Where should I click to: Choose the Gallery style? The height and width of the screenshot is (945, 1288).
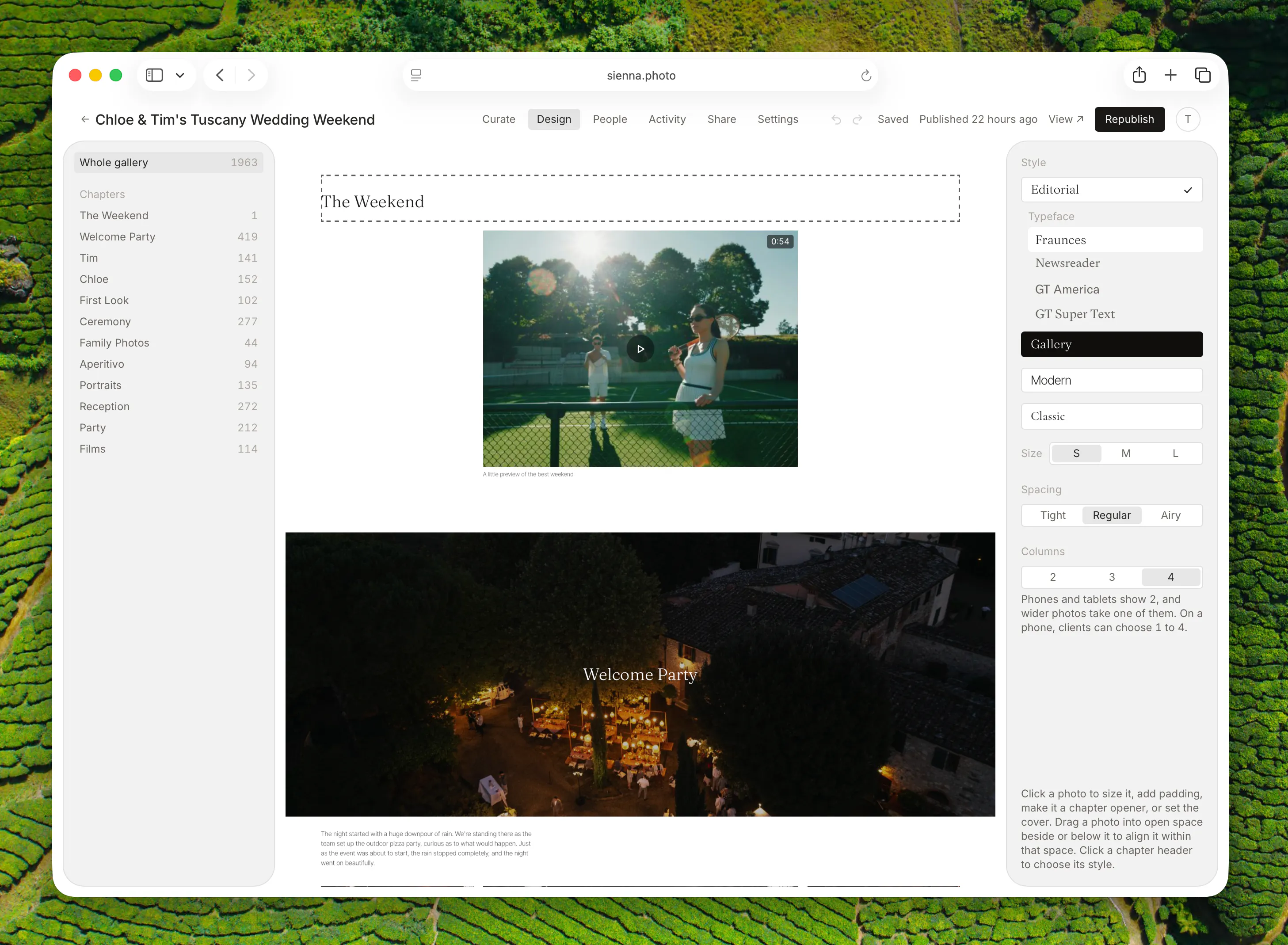[x=1111, y=344]
